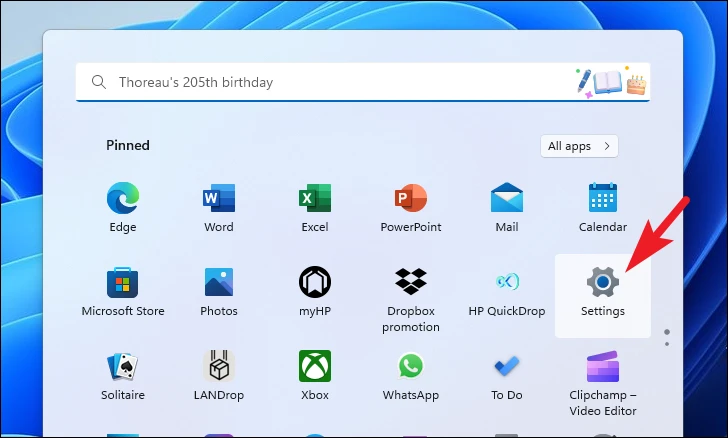
Task: Open Excel from the Start menu
Action: pyautogui.click(x=315, y=207)
